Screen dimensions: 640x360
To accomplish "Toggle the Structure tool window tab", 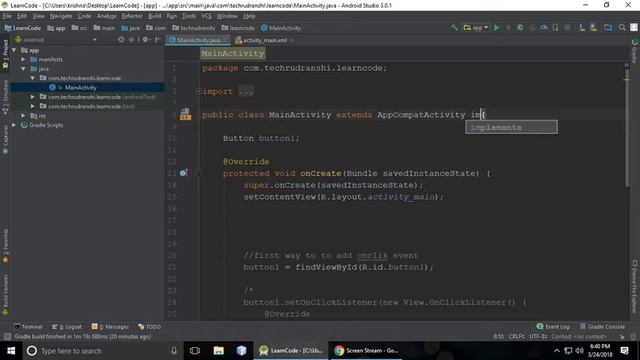I will (x=5, y=97).
